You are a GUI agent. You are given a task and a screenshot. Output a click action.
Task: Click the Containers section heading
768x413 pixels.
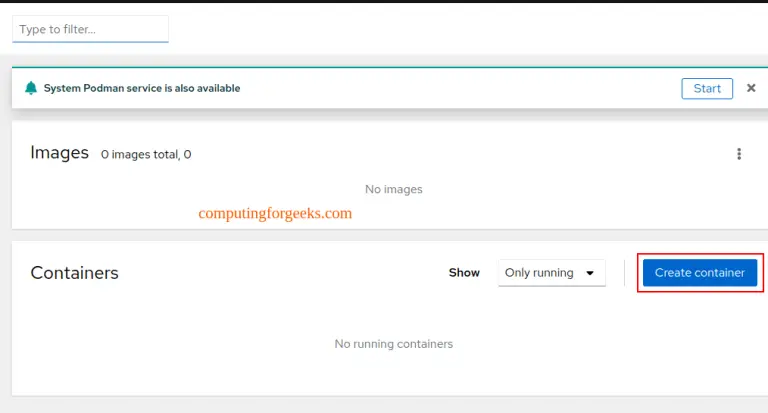(x=74, y=273)
